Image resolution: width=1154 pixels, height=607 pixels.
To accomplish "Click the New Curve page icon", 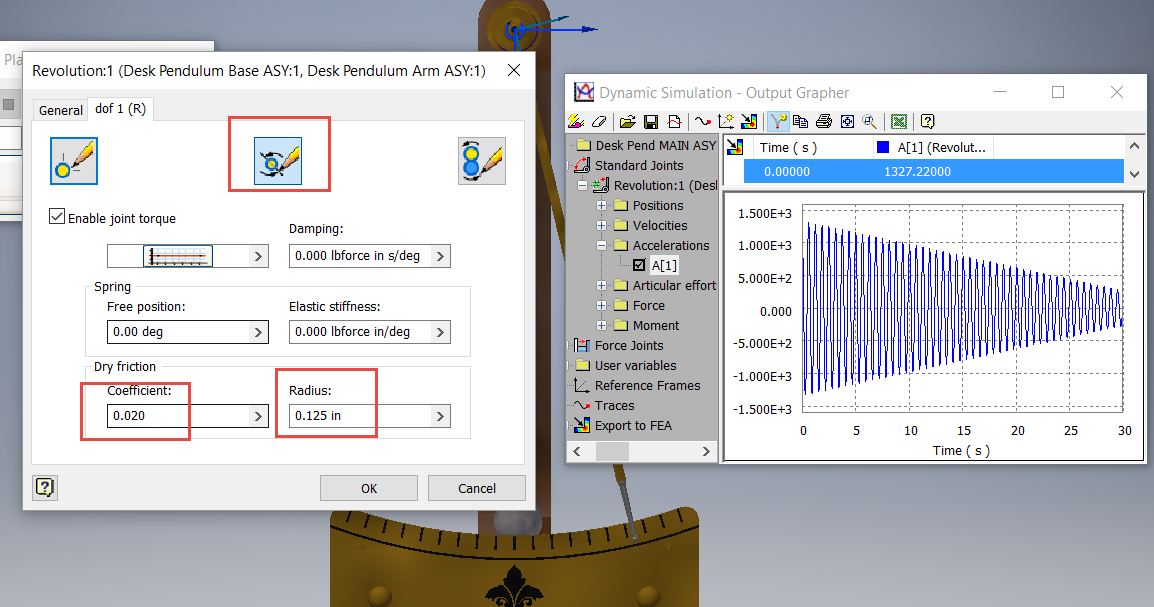I will (x=674, y=121).
